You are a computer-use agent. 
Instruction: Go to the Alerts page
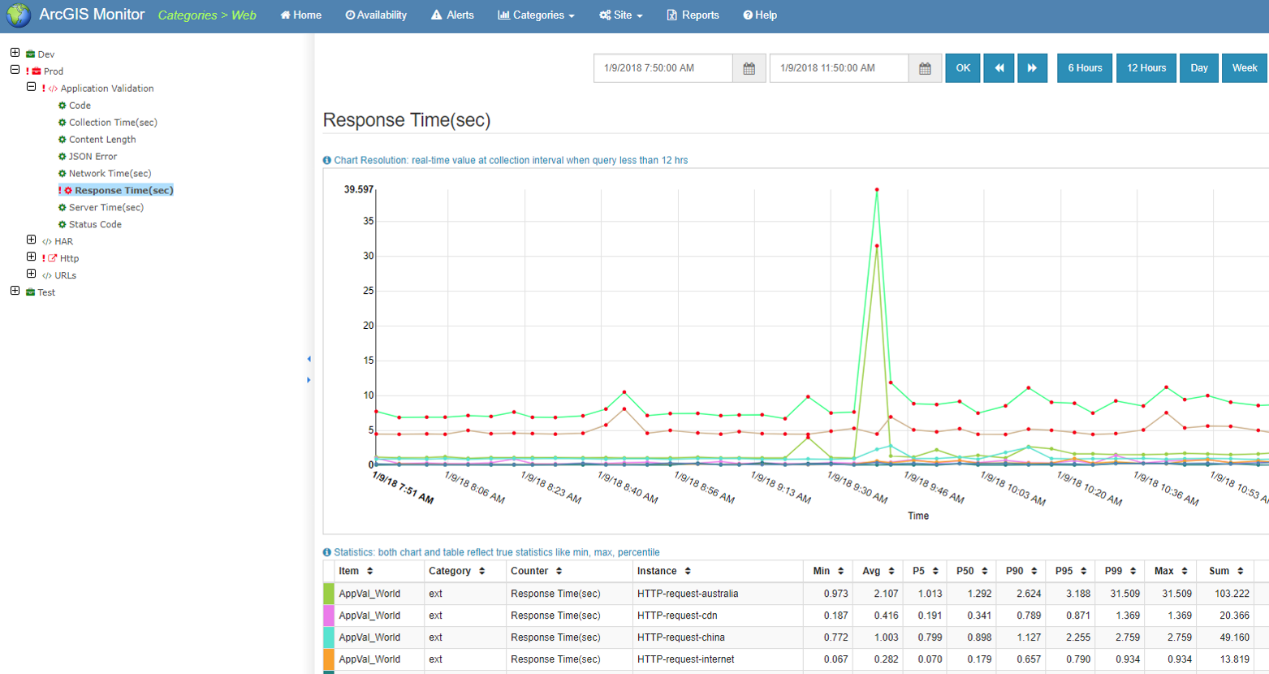(452, 15)
